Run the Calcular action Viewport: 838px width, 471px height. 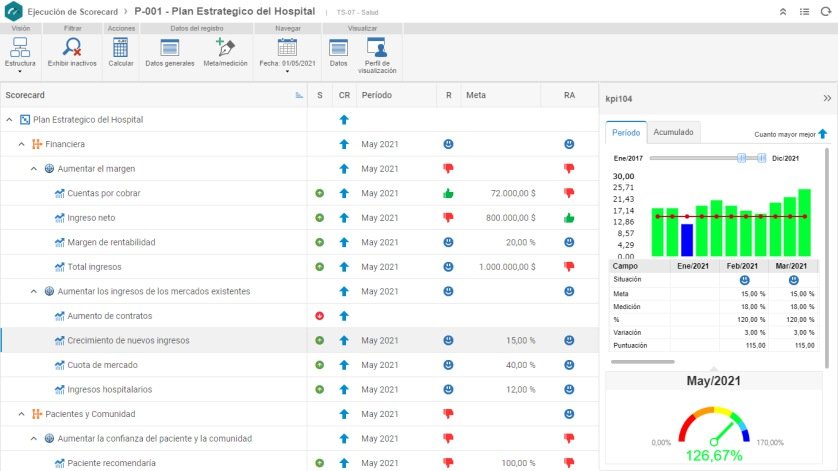click(121, 52)
